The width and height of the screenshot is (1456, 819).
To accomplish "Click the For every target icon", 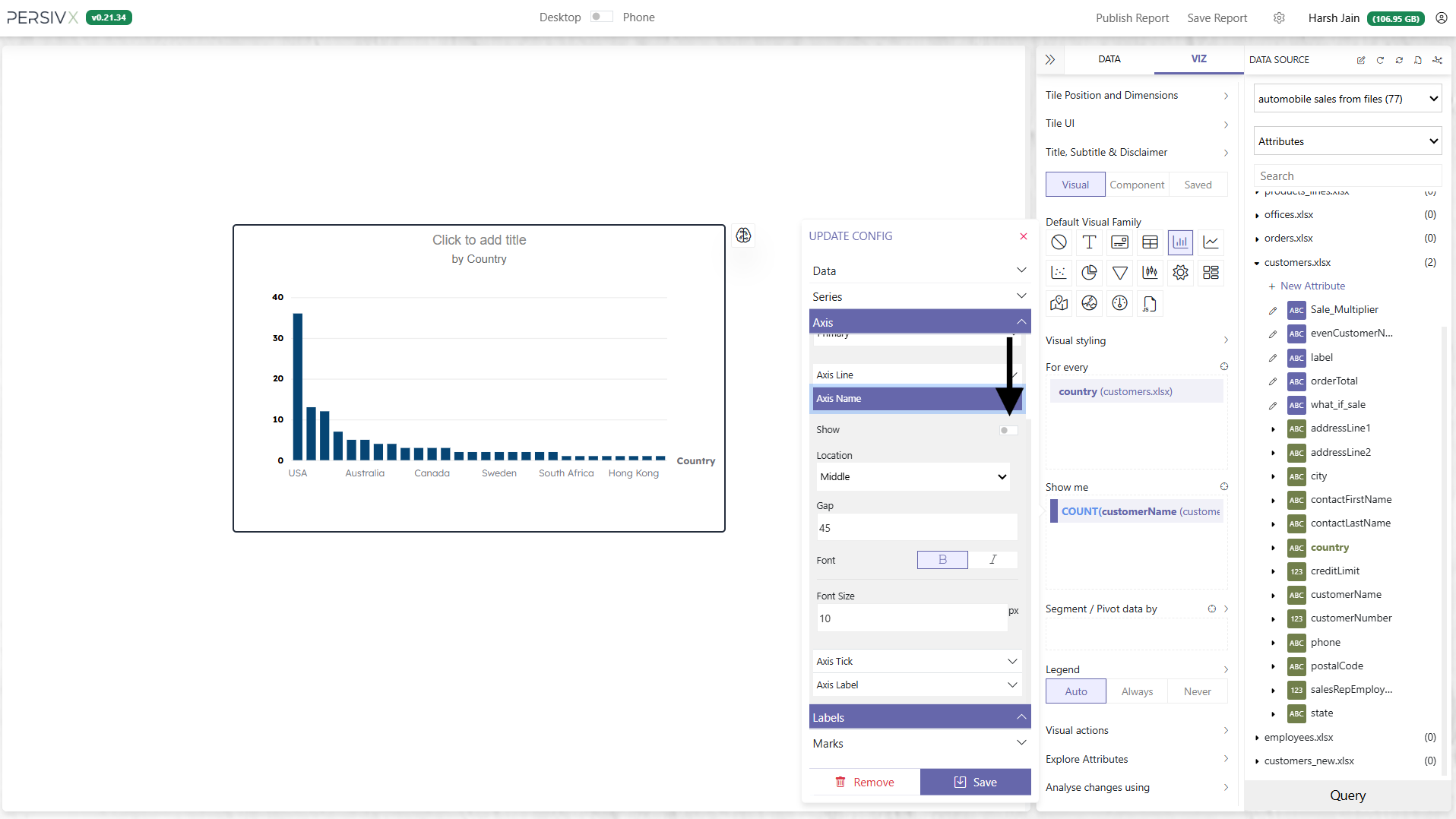I will pos(1224,366).
